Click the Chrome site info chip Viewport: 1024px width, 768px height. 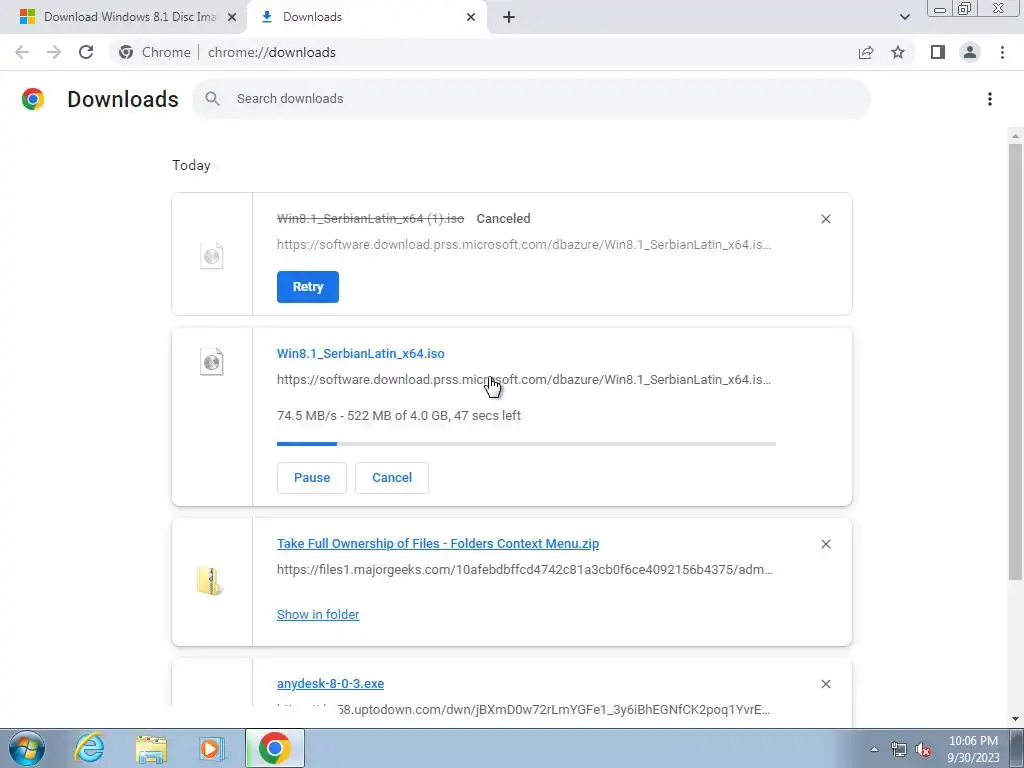tap(155, 52)
